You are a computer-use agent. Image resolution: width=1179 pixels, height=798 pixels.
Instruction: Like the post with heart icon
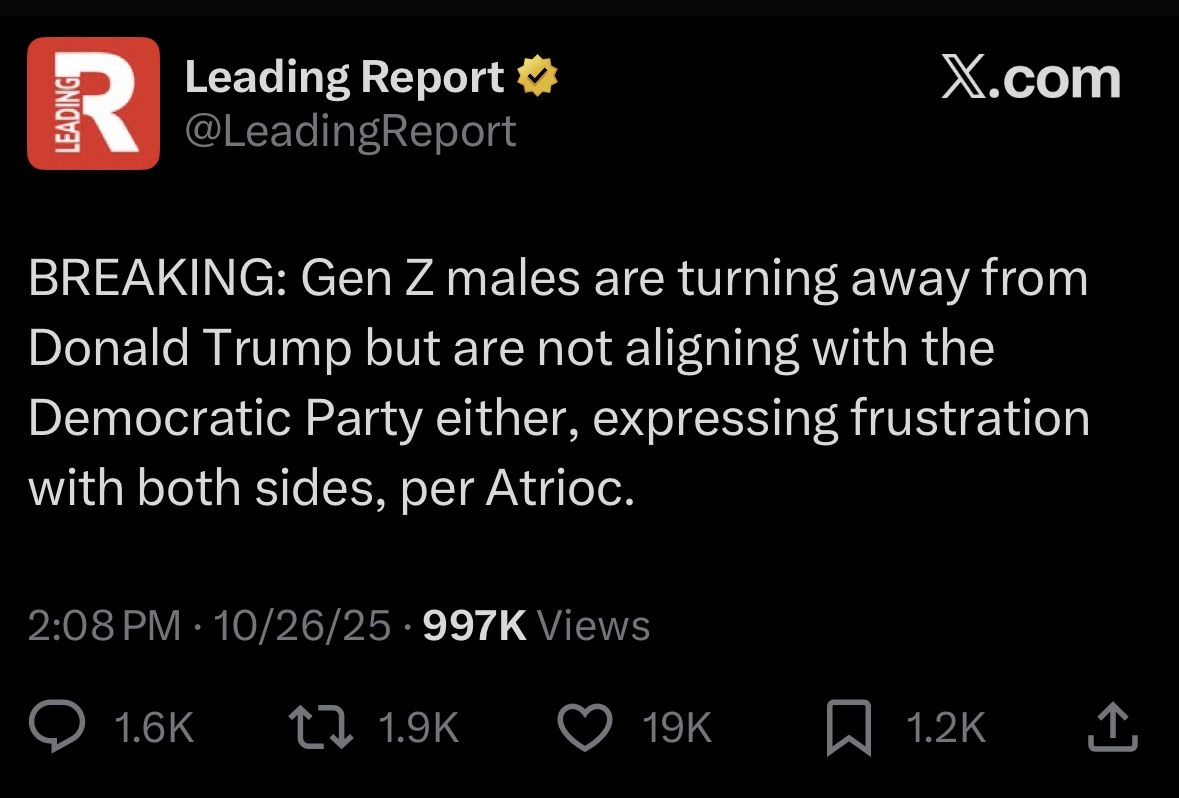coord(586,728)
